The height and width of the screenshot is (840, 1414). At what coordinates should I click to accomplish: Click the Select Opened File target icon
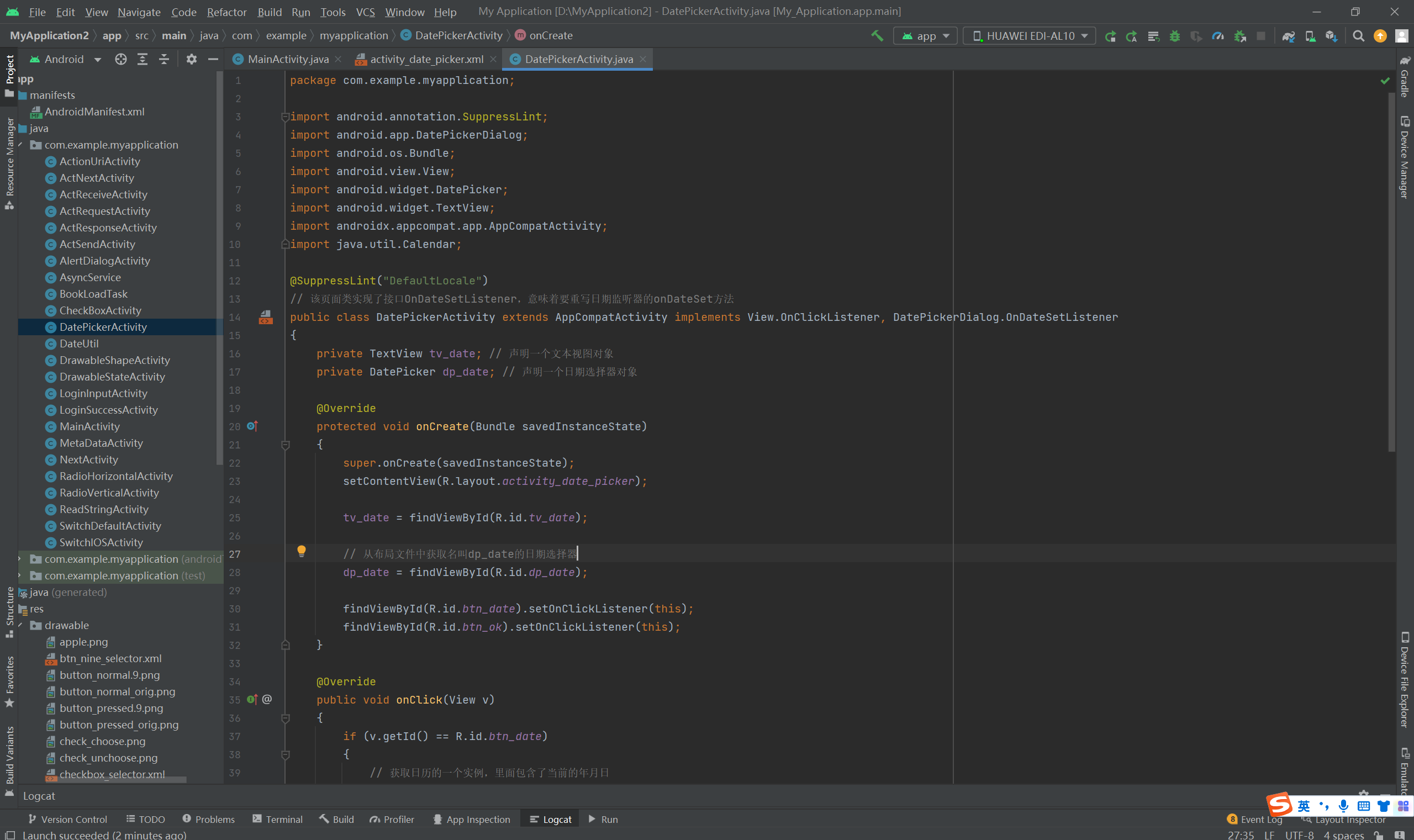[120, 59]
